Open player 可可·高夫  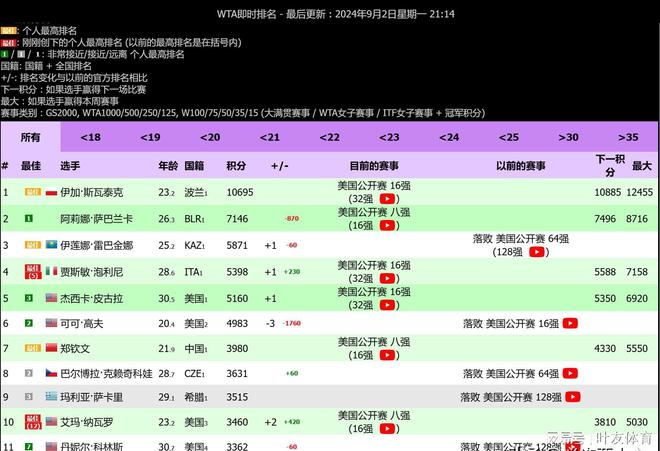click(x=82, y=323)
